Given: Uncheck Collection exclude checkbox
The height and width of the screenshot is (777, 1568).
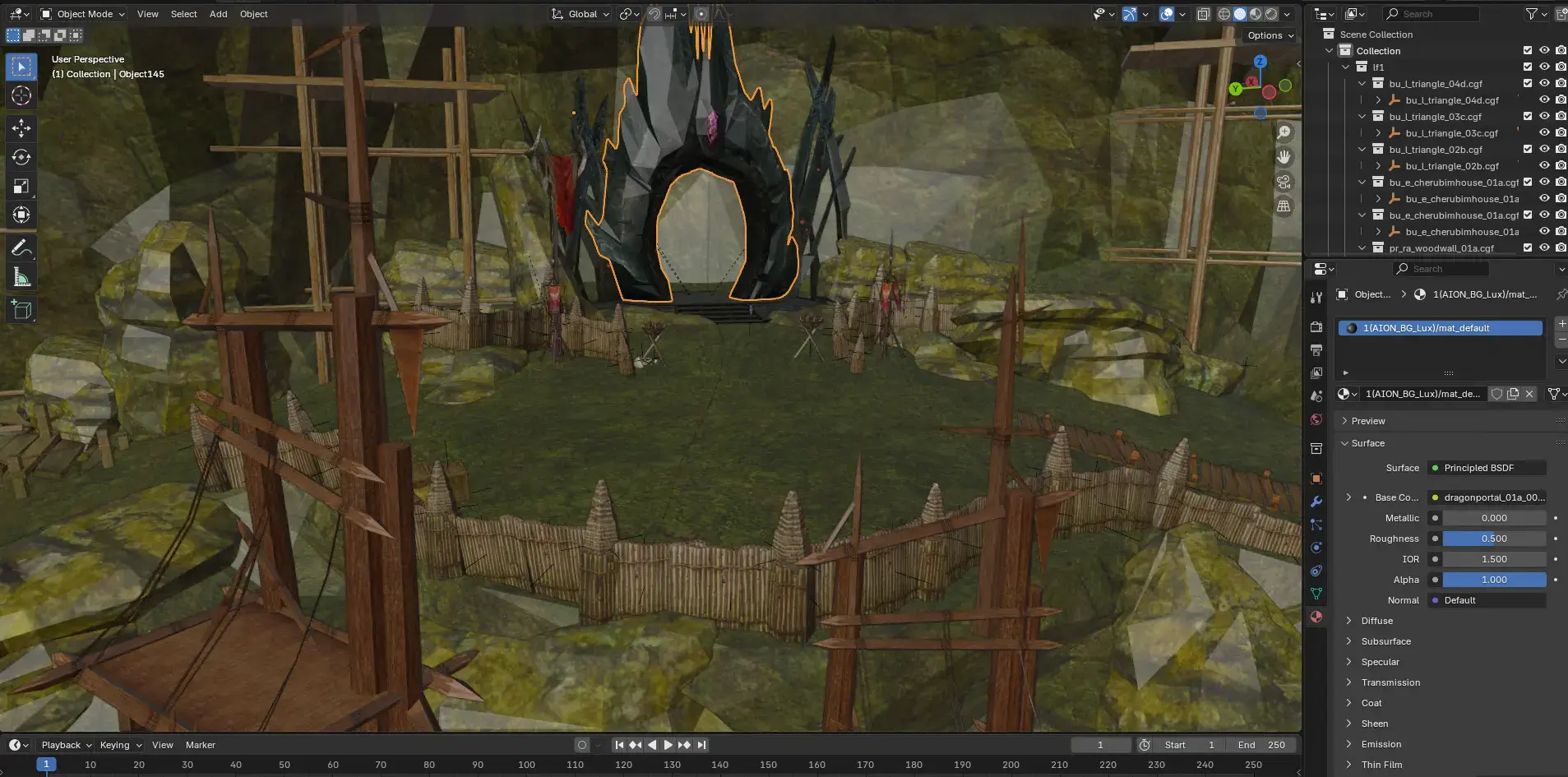Looking at the screenshot, I should coord(1528,51).
